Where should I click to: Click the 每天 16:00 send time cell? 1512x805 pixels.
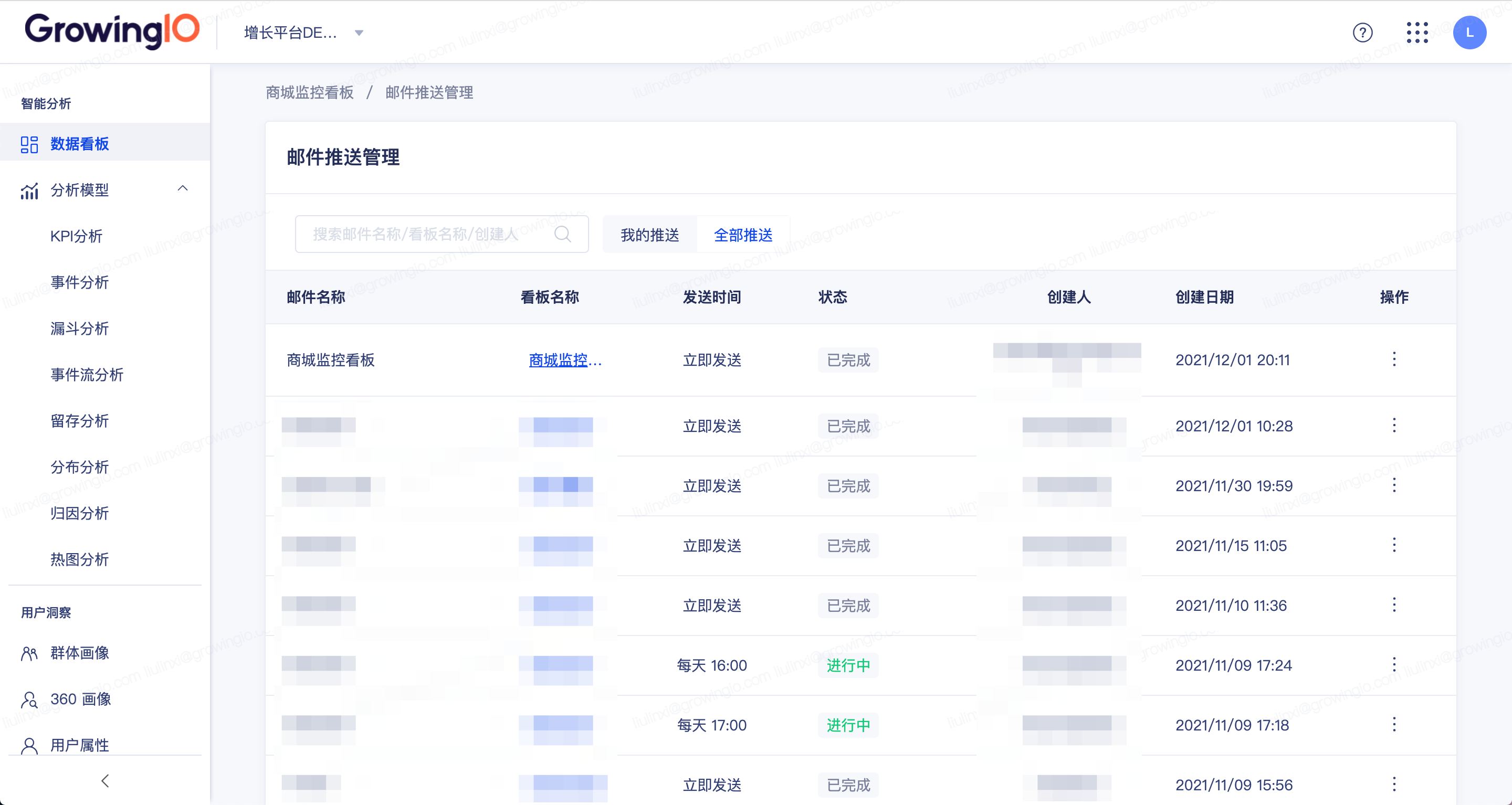(711, 665)
